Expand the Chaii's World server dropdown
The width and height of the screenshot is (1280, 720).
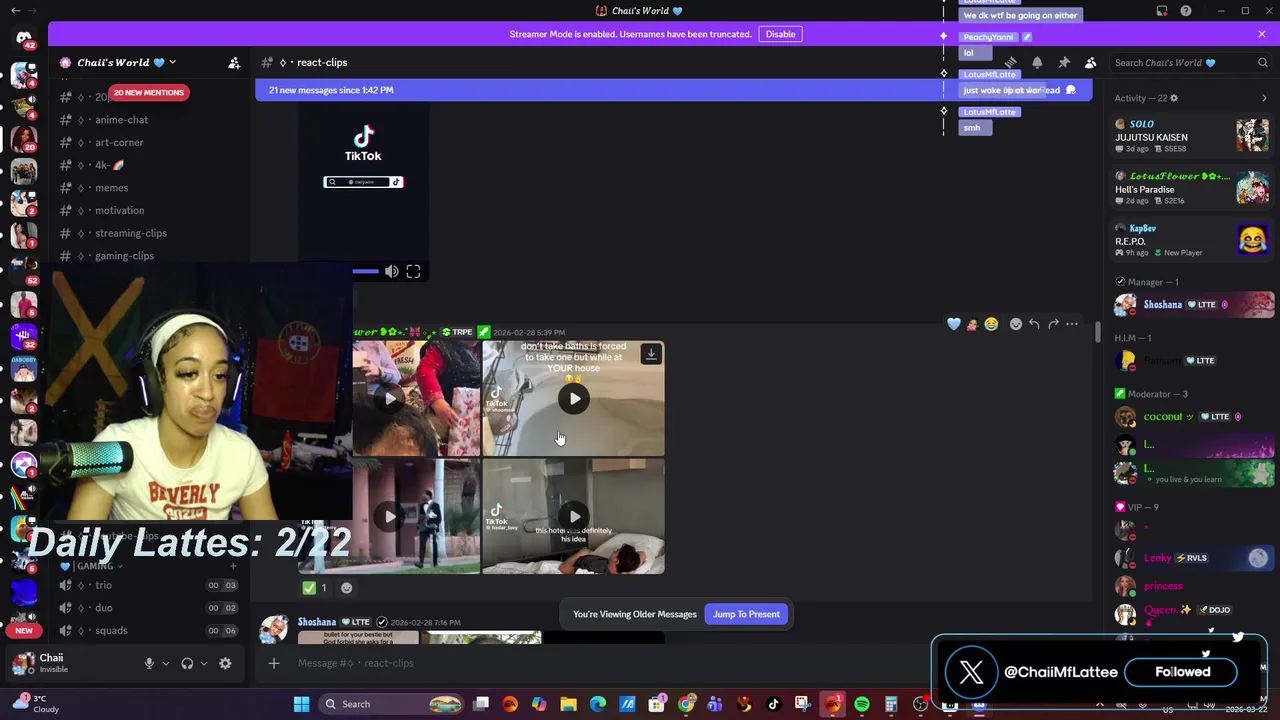(x=172, y=62)
